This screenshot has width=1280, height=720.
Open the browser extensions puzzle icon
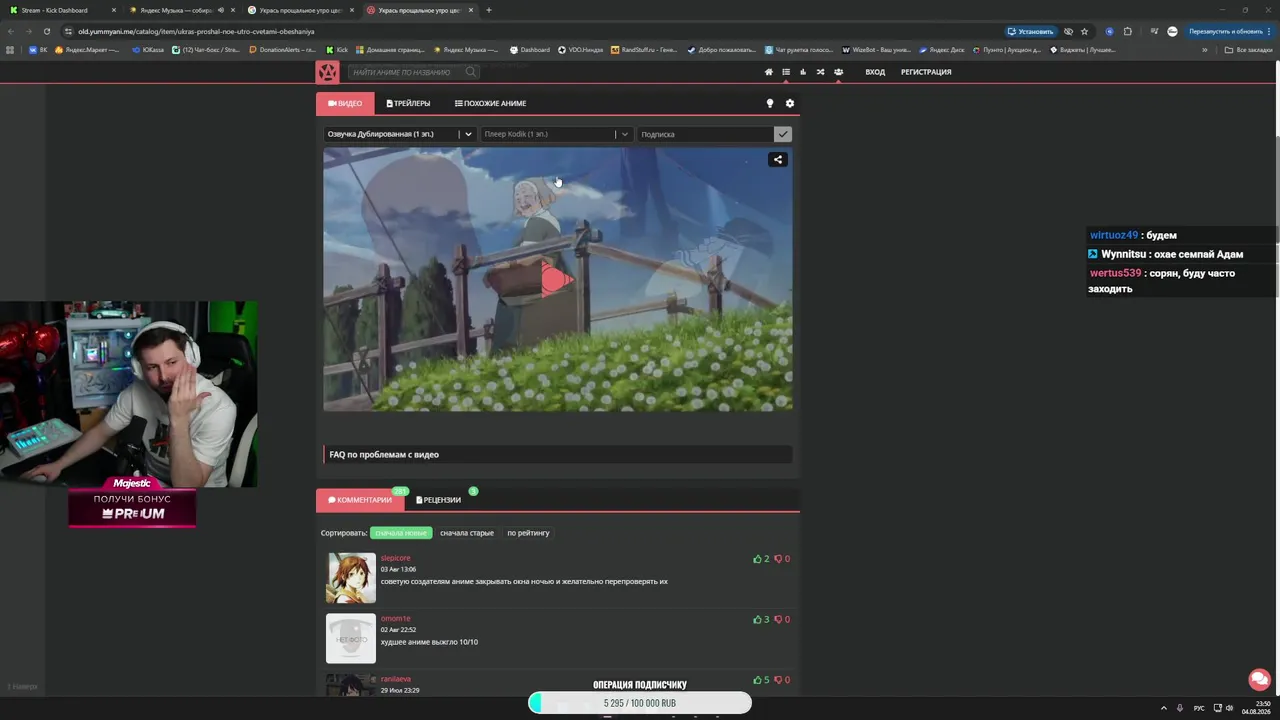click(1128, 31)
